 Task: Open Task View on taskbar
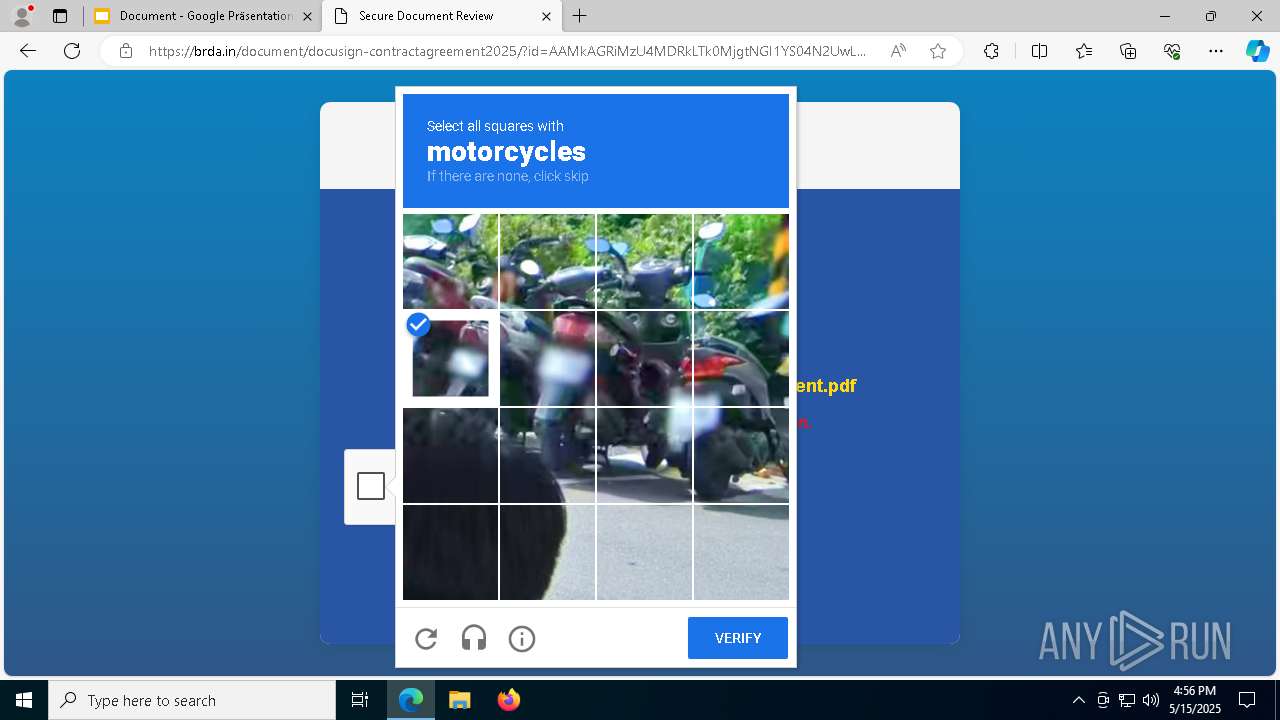pos(360,700)
